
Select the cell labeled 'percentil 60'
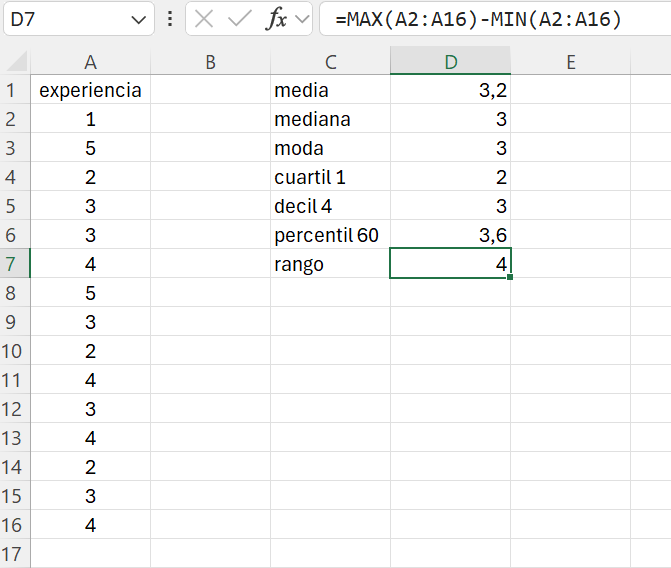coord(330,236)
